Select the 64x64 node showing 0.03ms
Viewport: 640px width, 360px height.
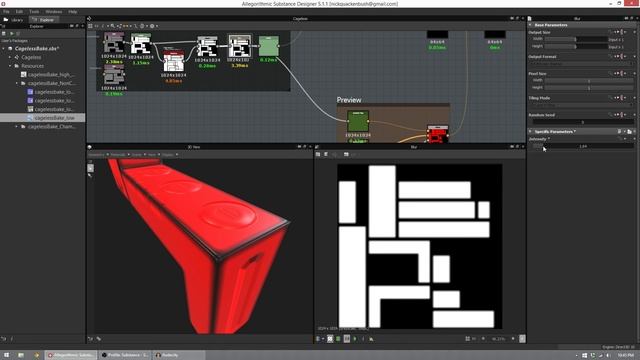(437, 35)
